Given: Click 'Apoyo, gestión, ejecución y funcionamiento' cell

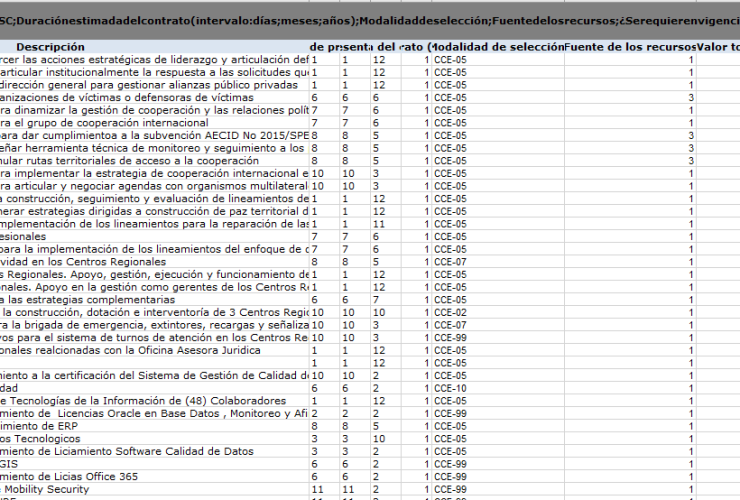Looking at the screenshot, I should (x=155, y=274).
